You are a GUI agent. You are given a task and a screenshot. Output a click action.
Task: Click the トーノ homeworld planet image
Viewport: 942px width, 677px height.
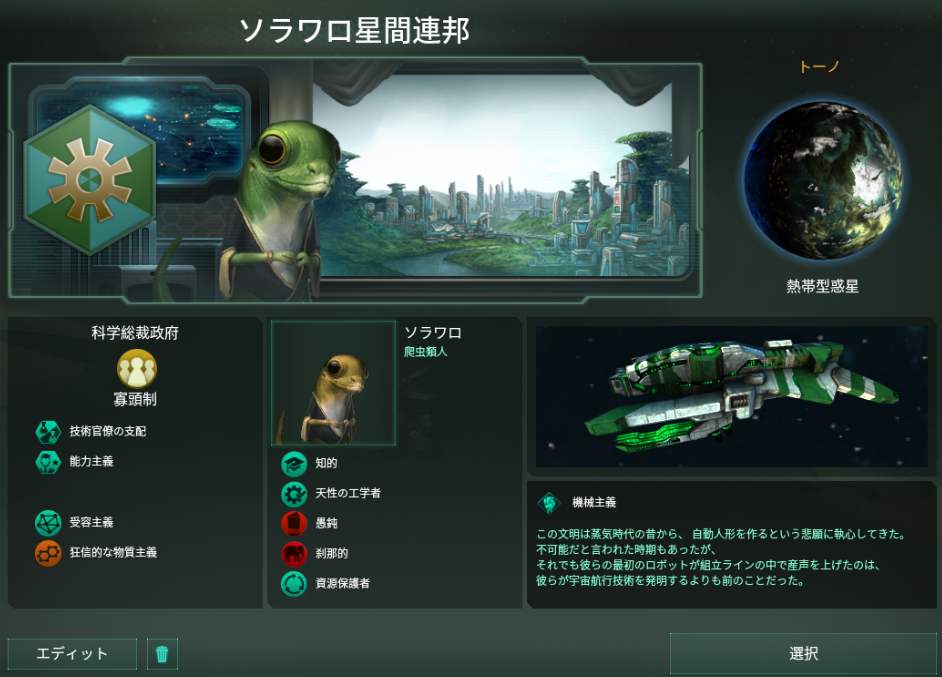point(822,180)
